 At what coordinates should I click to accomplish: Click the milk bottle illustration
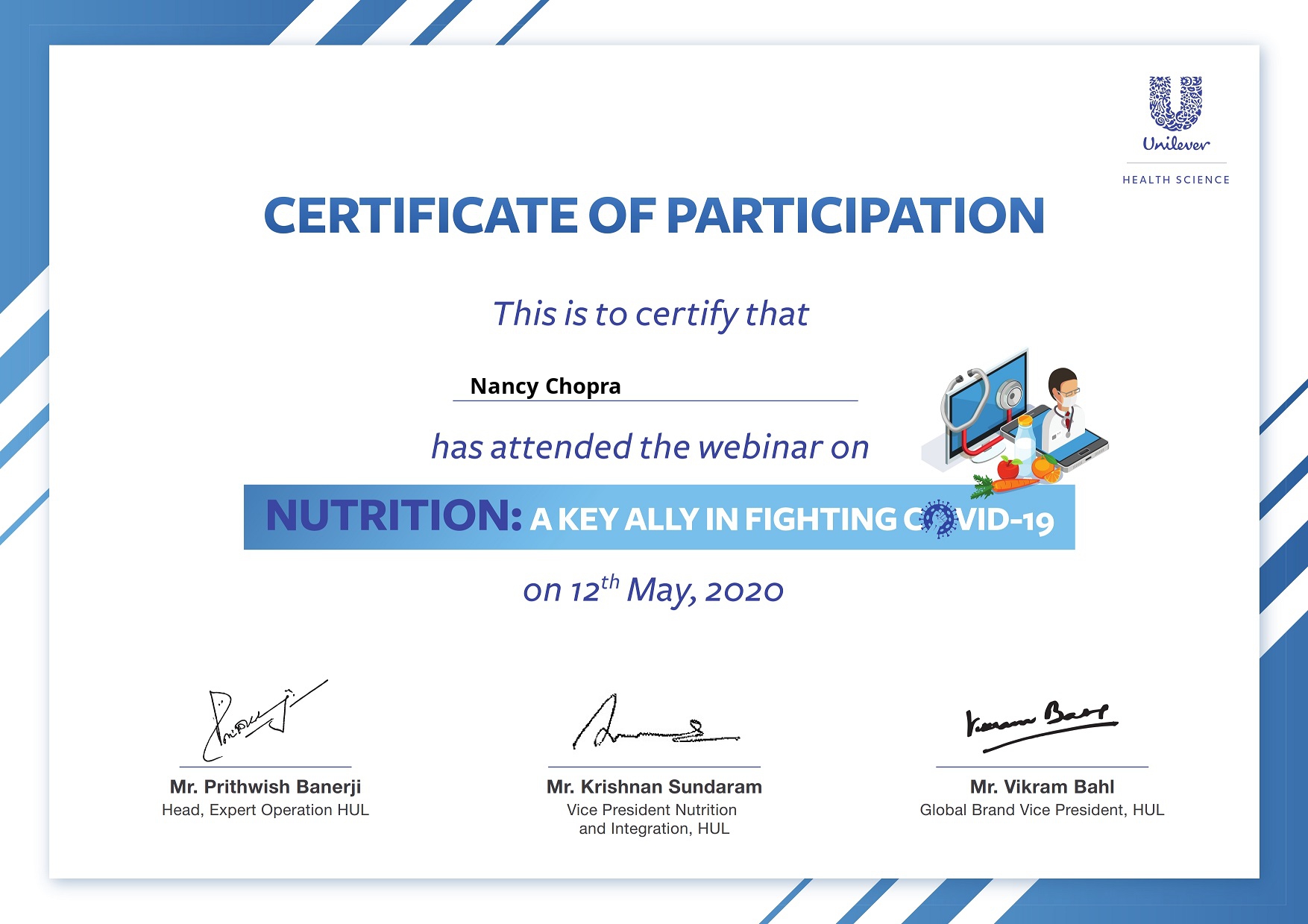click(1025, 444)
